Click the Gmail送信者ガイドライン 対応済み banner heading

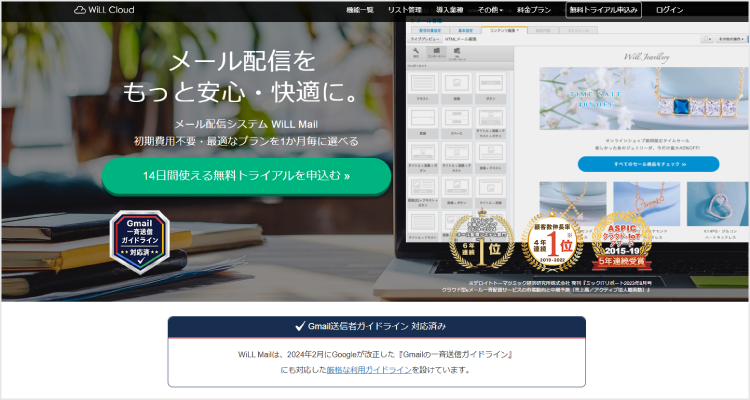coord(377,326)
